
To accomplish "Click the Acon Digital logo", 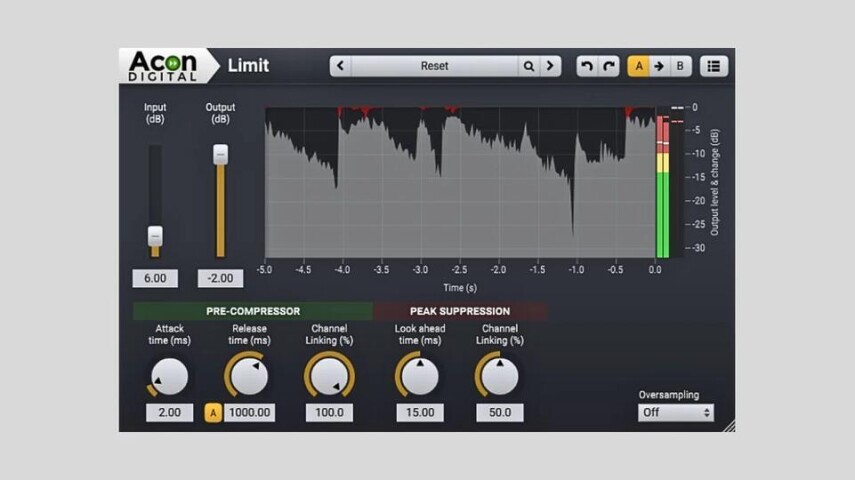I will click(162, 66).
